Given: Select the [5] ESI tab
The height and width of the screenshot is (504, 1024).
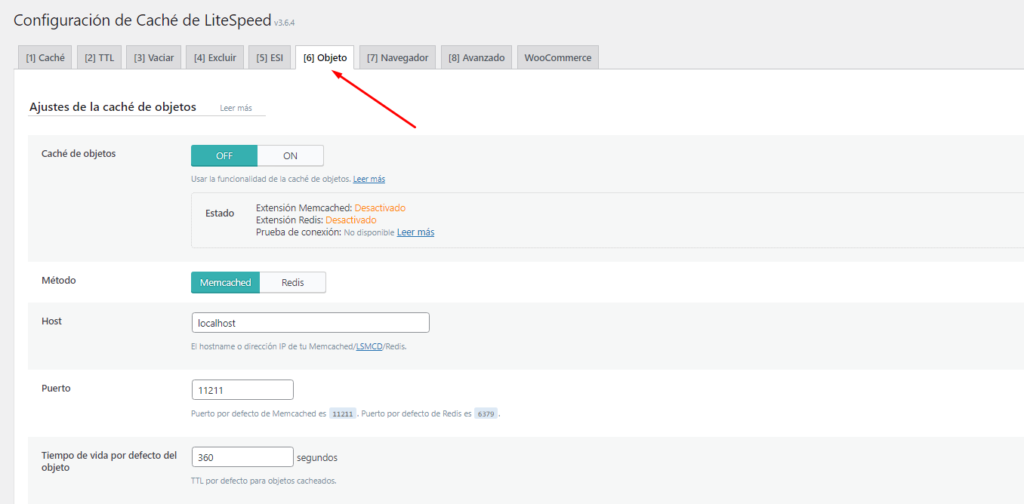Looking at the screenshot, I should [x=270, y=57].
